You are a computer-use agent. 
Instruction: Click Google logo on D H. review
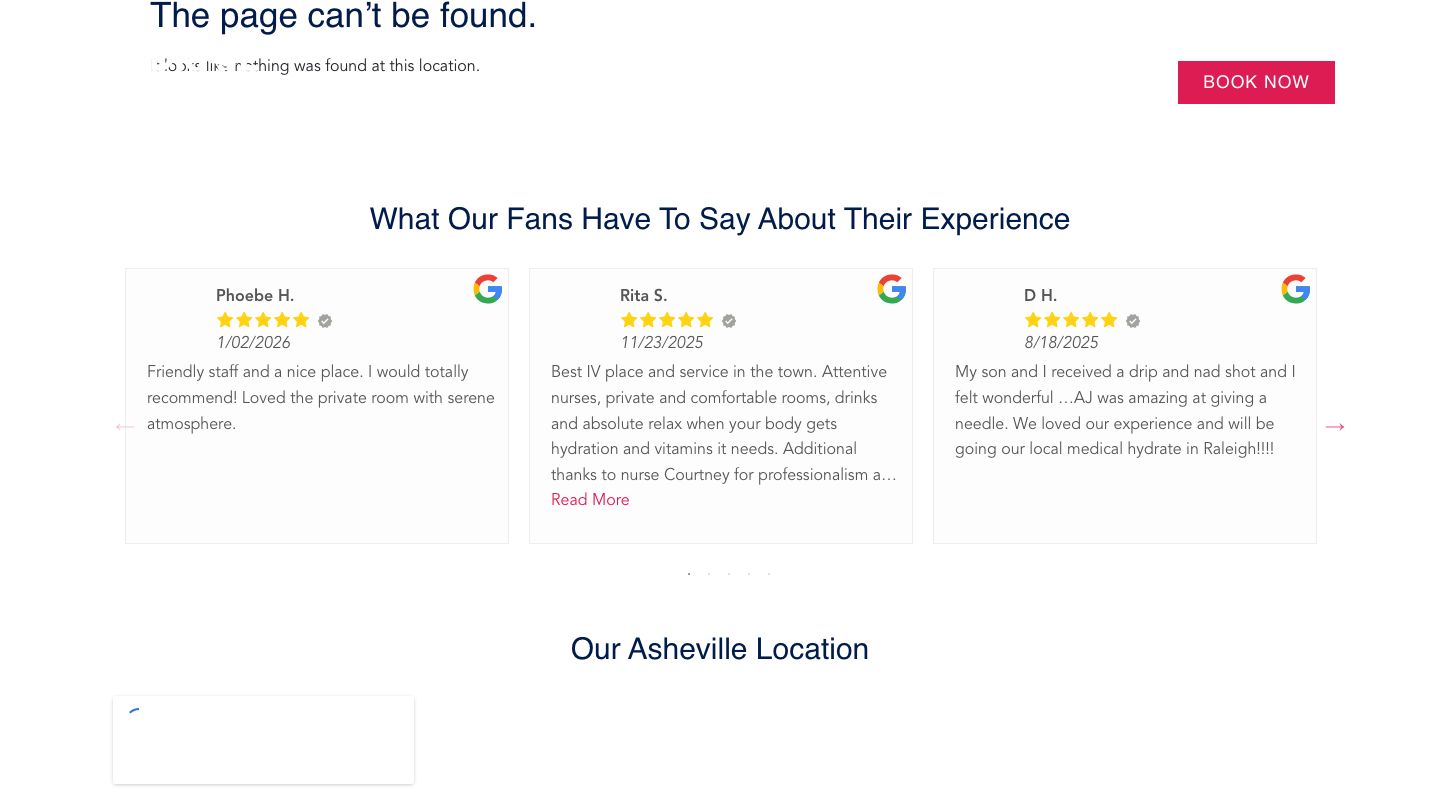tap(1296, 289)
